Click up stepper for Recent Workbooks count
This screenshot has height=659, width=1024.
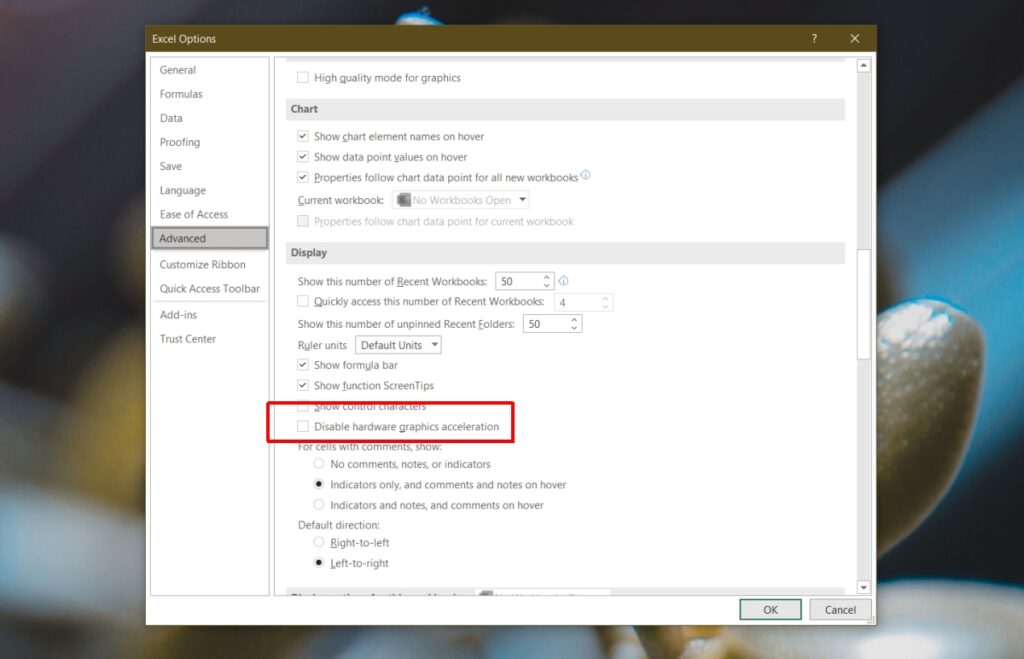[x=546, y=276]
